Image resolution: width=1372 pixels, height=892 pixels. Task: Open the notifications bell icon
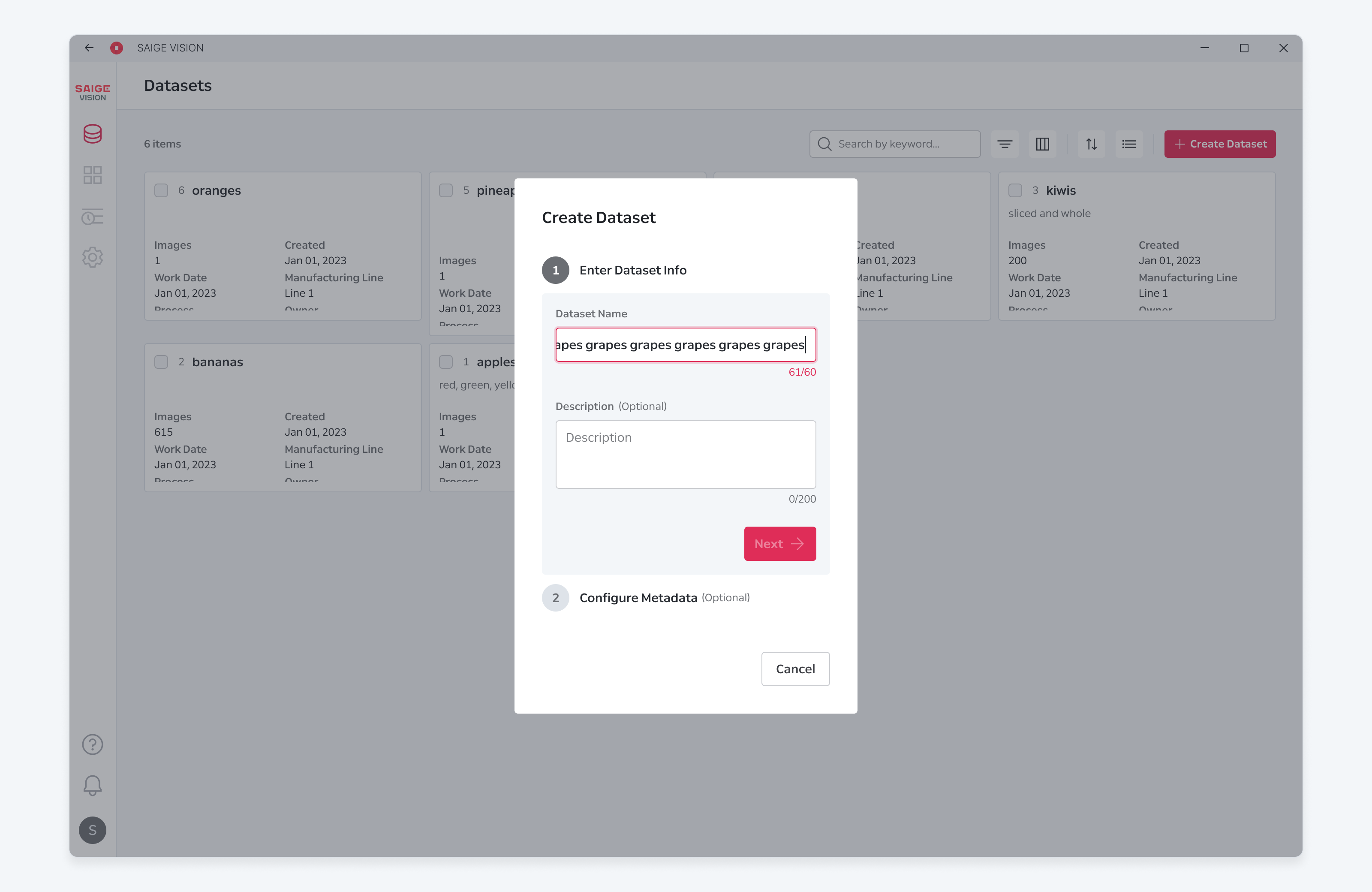point(92,785)
